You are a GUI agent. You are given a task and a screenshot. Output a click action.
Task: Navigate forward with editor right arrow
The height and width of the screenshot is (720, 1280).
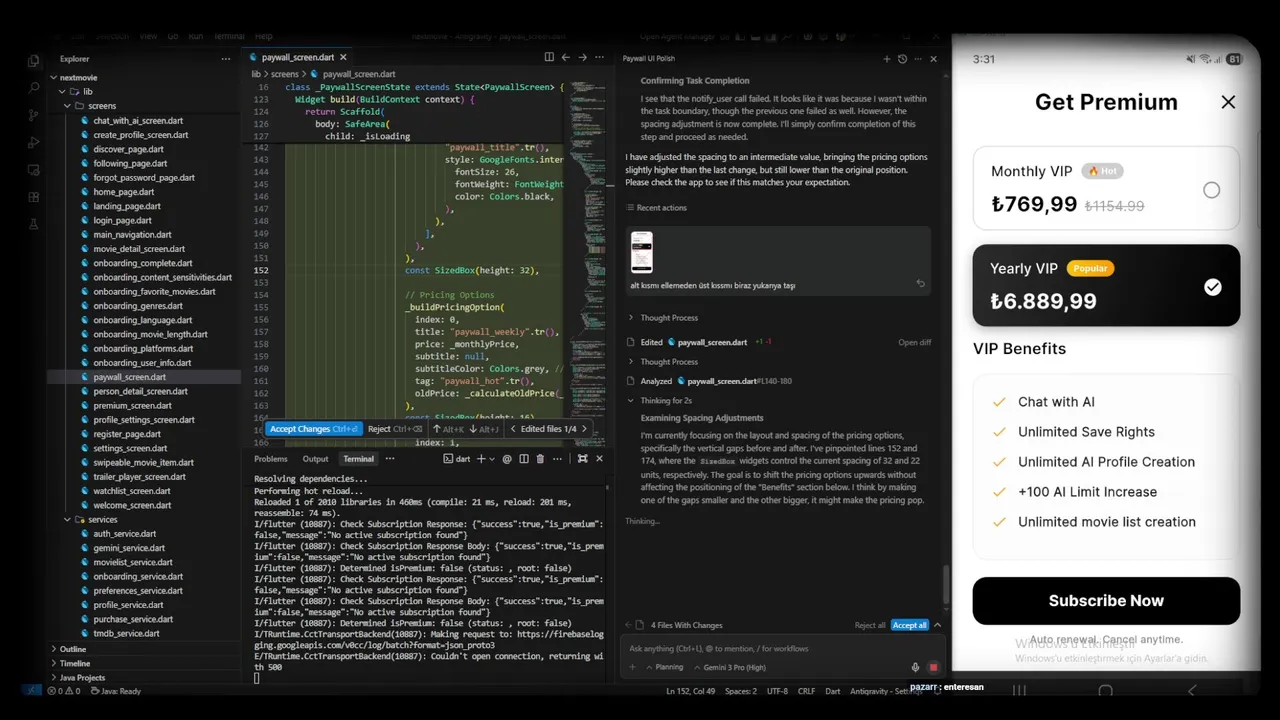(581, 57)
